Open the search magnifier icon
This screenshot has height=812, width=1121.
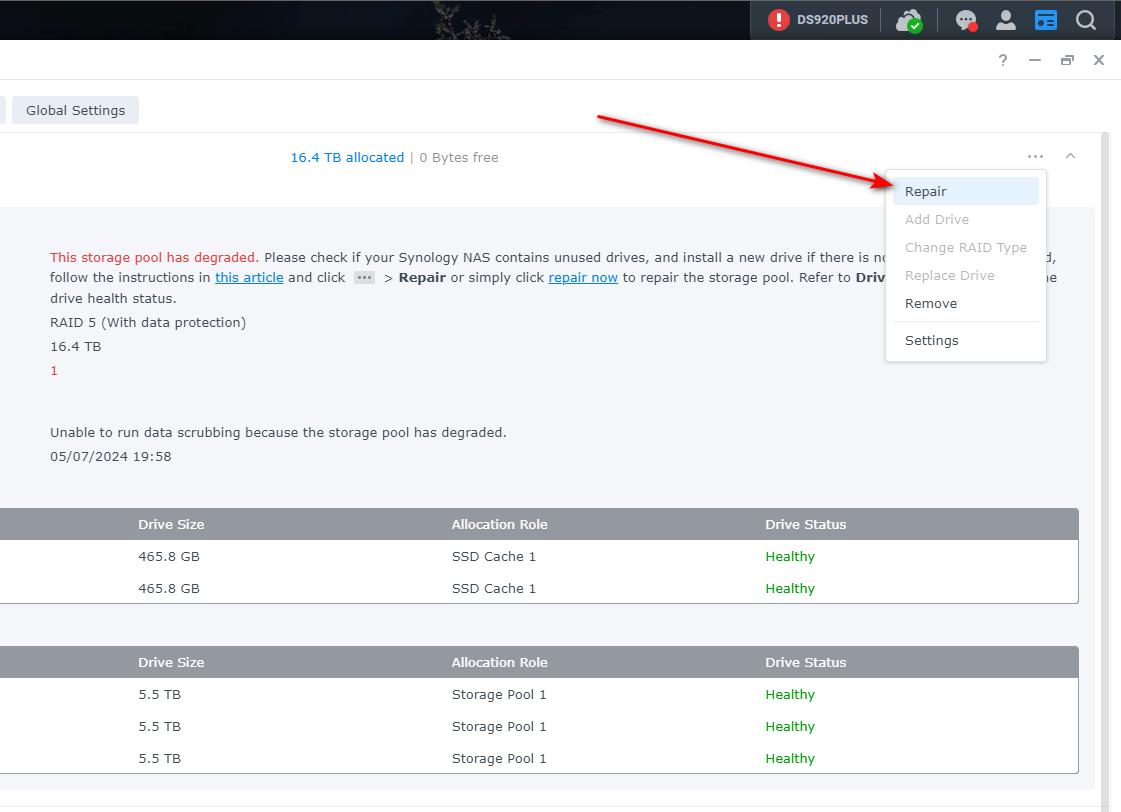pos(1085,20)
